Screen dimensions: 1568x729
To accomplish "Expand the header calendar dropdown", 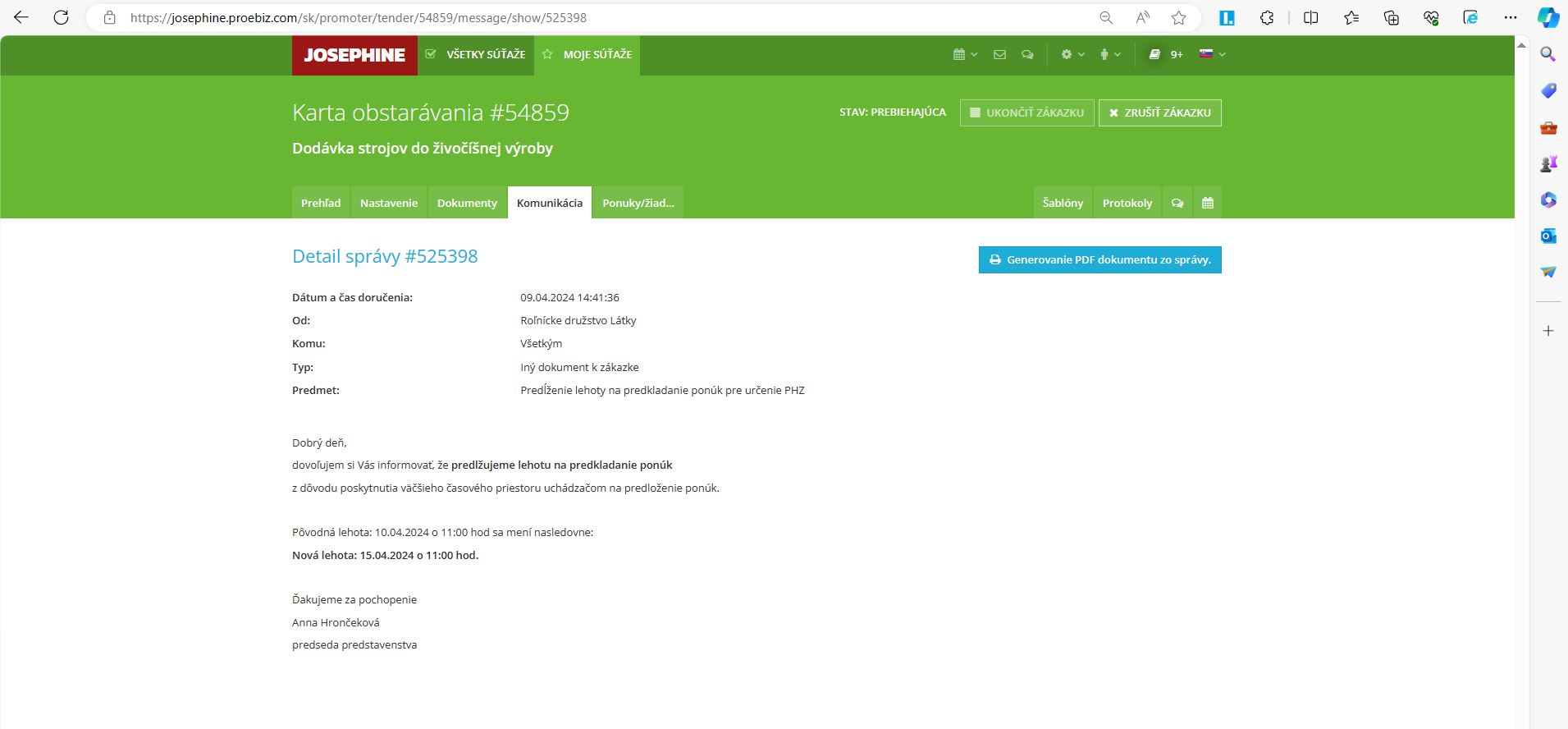I will [965, 55].
